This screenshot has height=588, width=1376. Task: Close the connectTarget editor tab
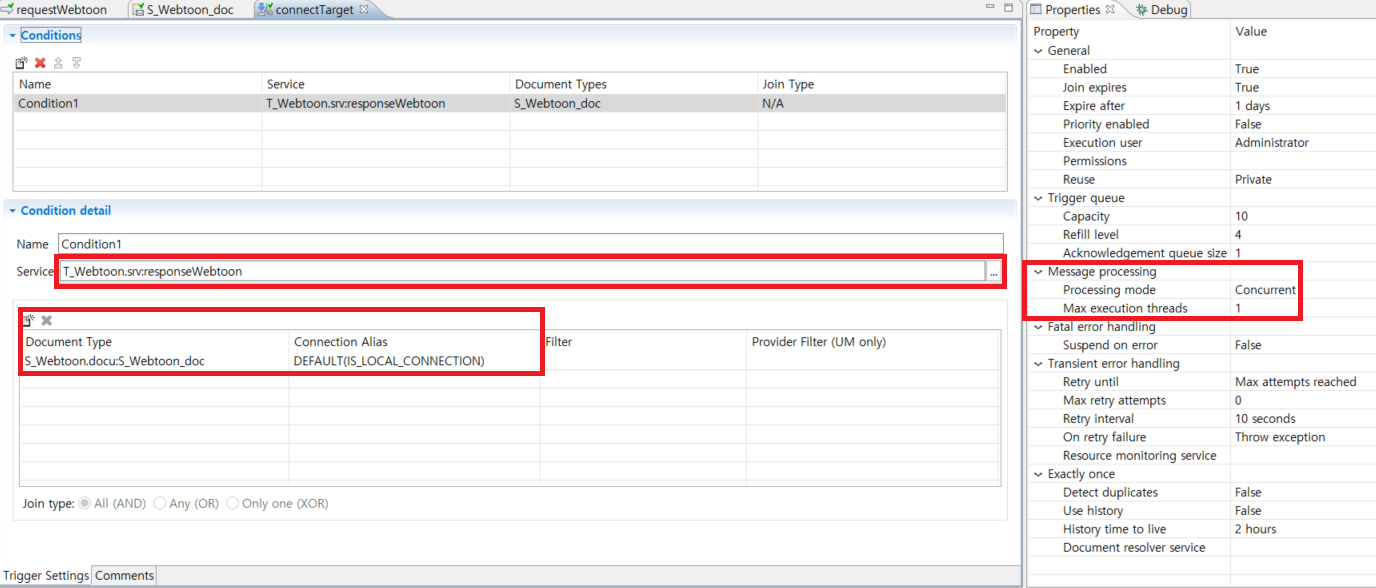(364, 9)
